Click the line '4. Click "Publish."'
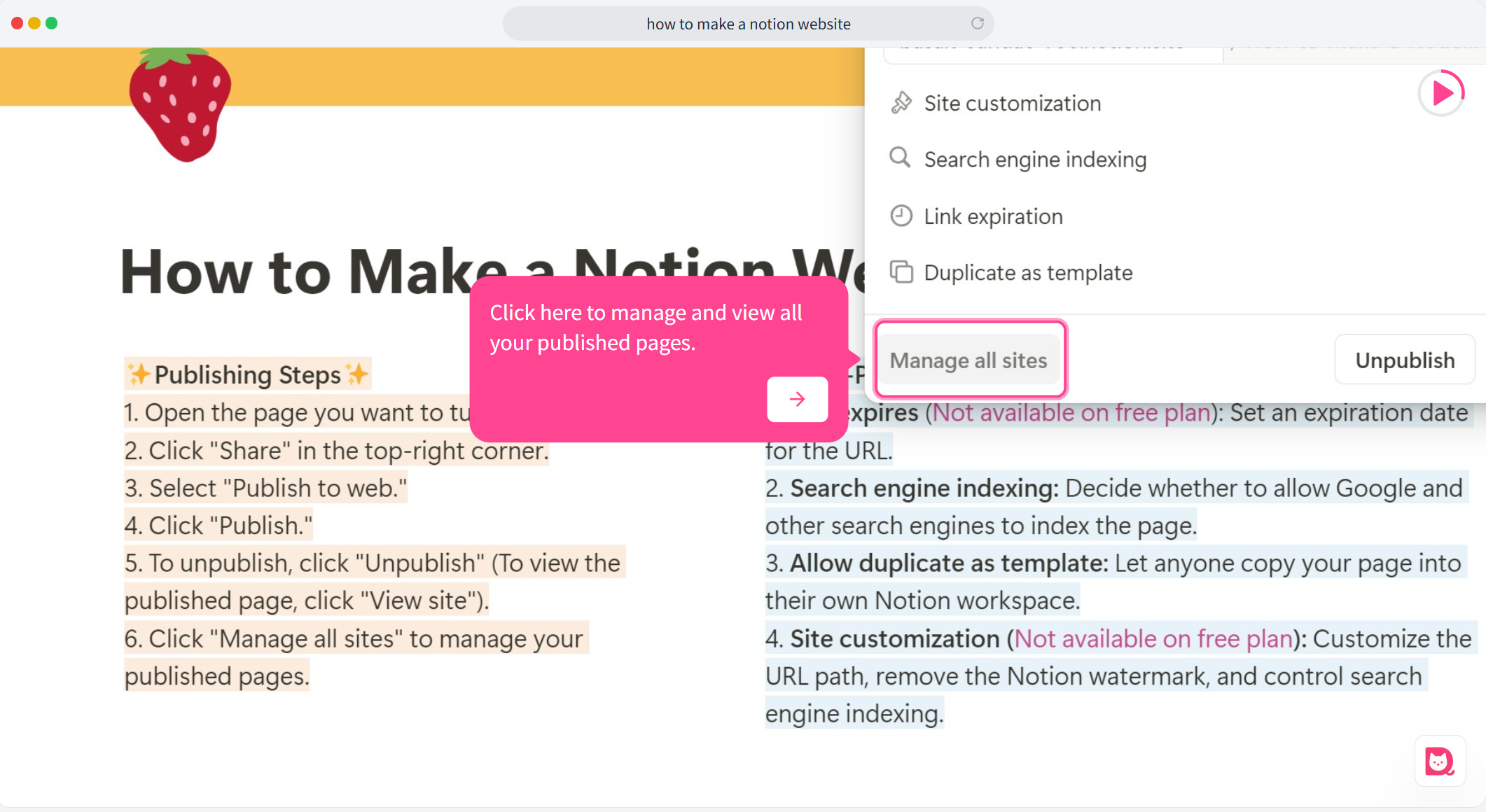The width and height of the screenshot is (1486, 812). point(218,526)
